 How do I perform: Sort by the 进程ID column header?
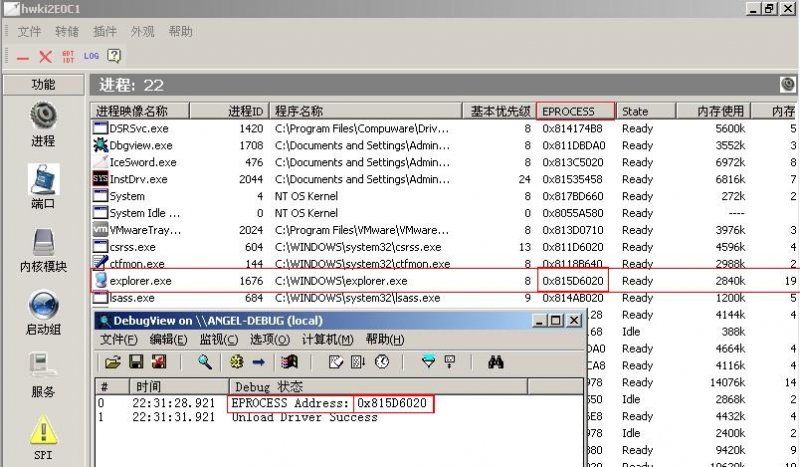click(x=229, y=111)
